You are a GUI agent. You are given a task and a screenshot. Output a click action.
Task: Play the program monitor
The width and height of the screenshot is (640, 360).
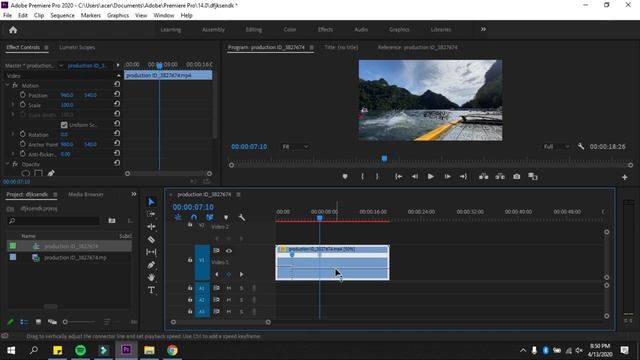pos(431,177)
